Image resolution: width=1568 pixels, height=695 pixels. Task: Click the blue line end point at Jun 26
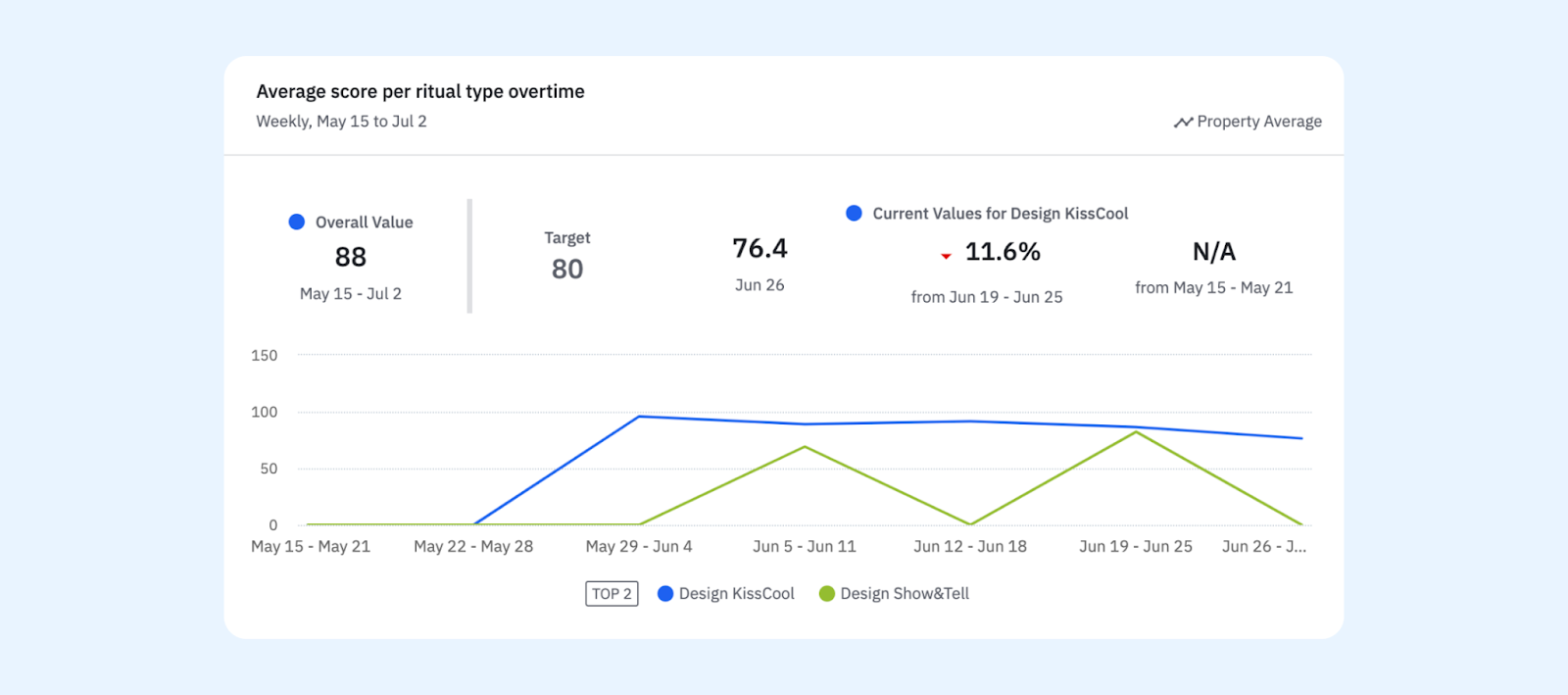tap(1301, 438)
